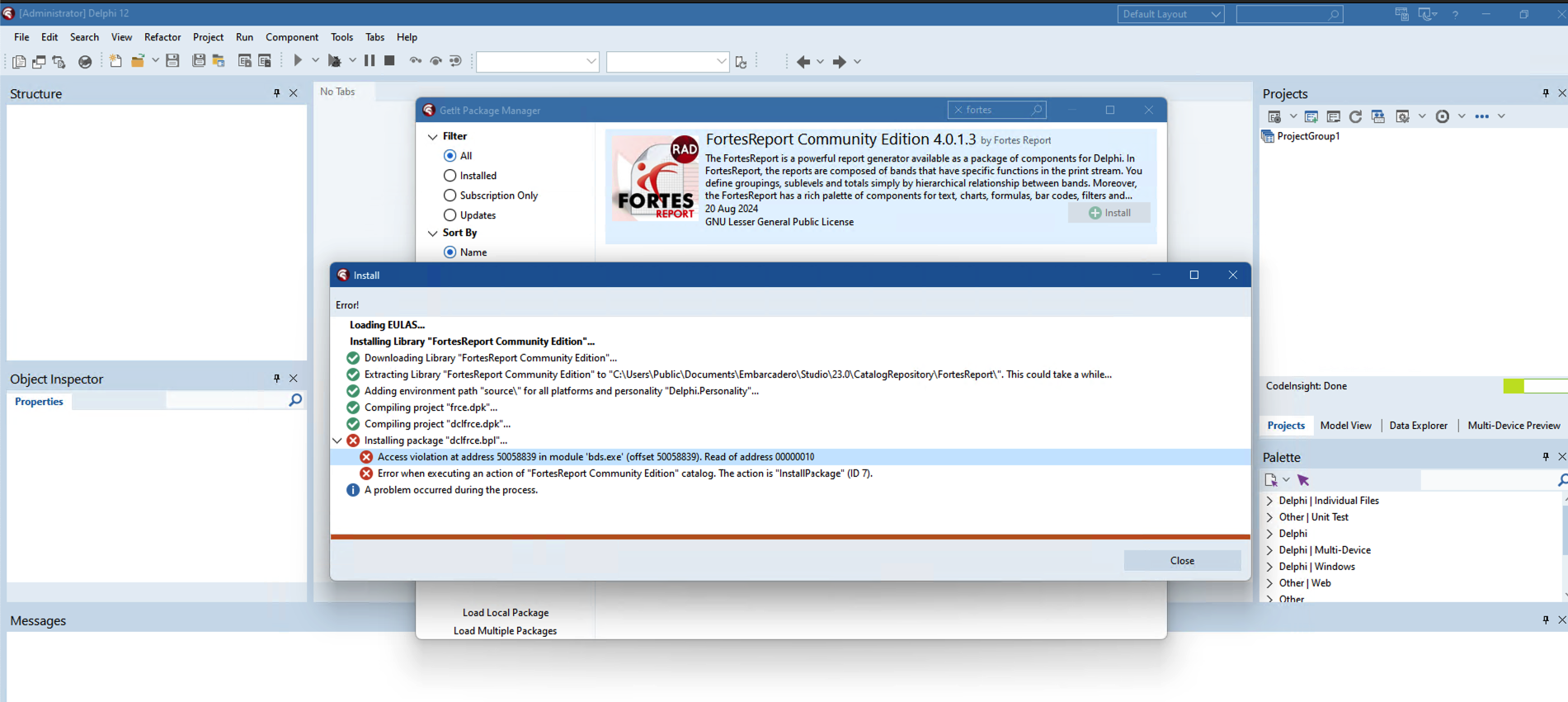Viewport: 1568px width, 702px height.
Task: Click the search magnifier in Object Inspector
Action: (295, 400)
